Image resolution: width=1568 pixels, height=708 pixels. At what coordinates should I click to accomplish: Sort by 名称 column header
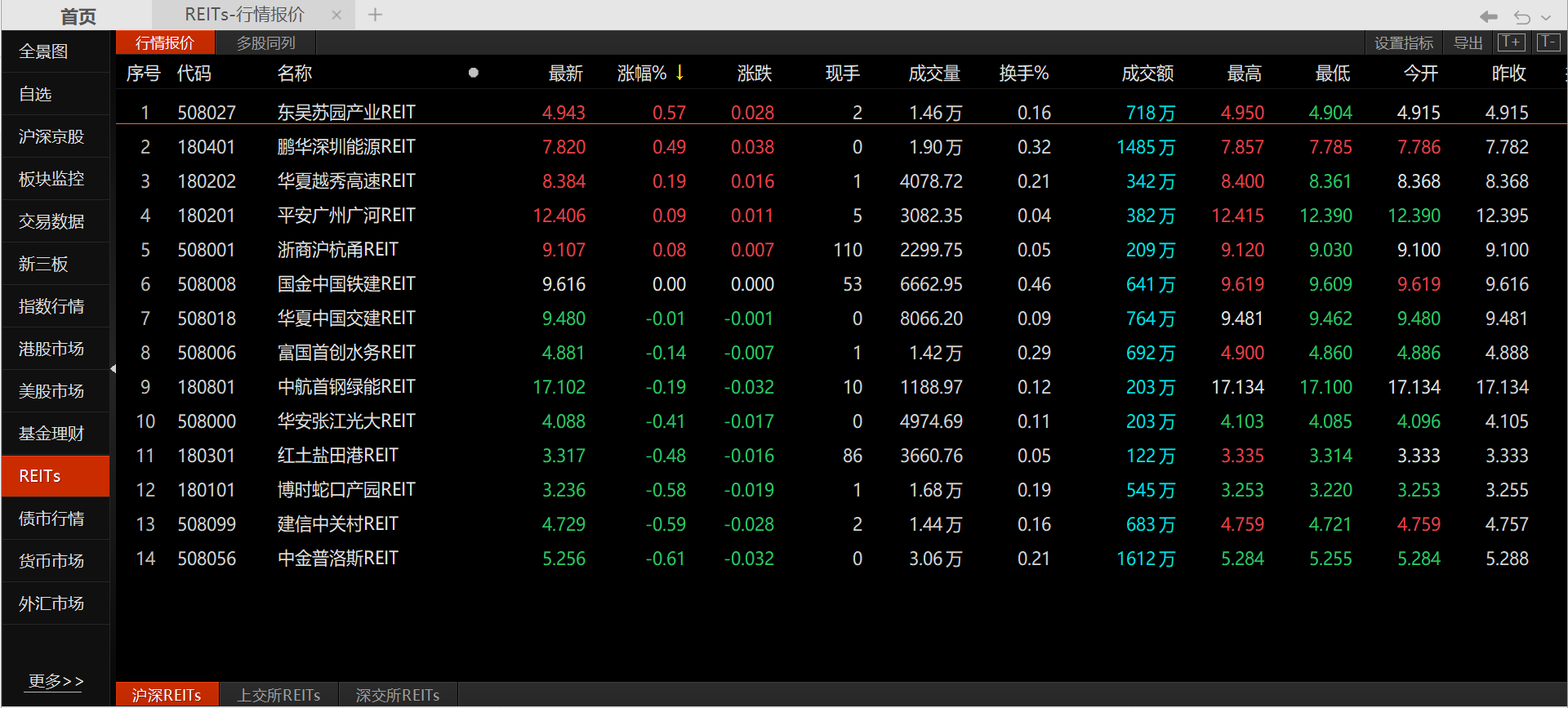tap(295, 73)
